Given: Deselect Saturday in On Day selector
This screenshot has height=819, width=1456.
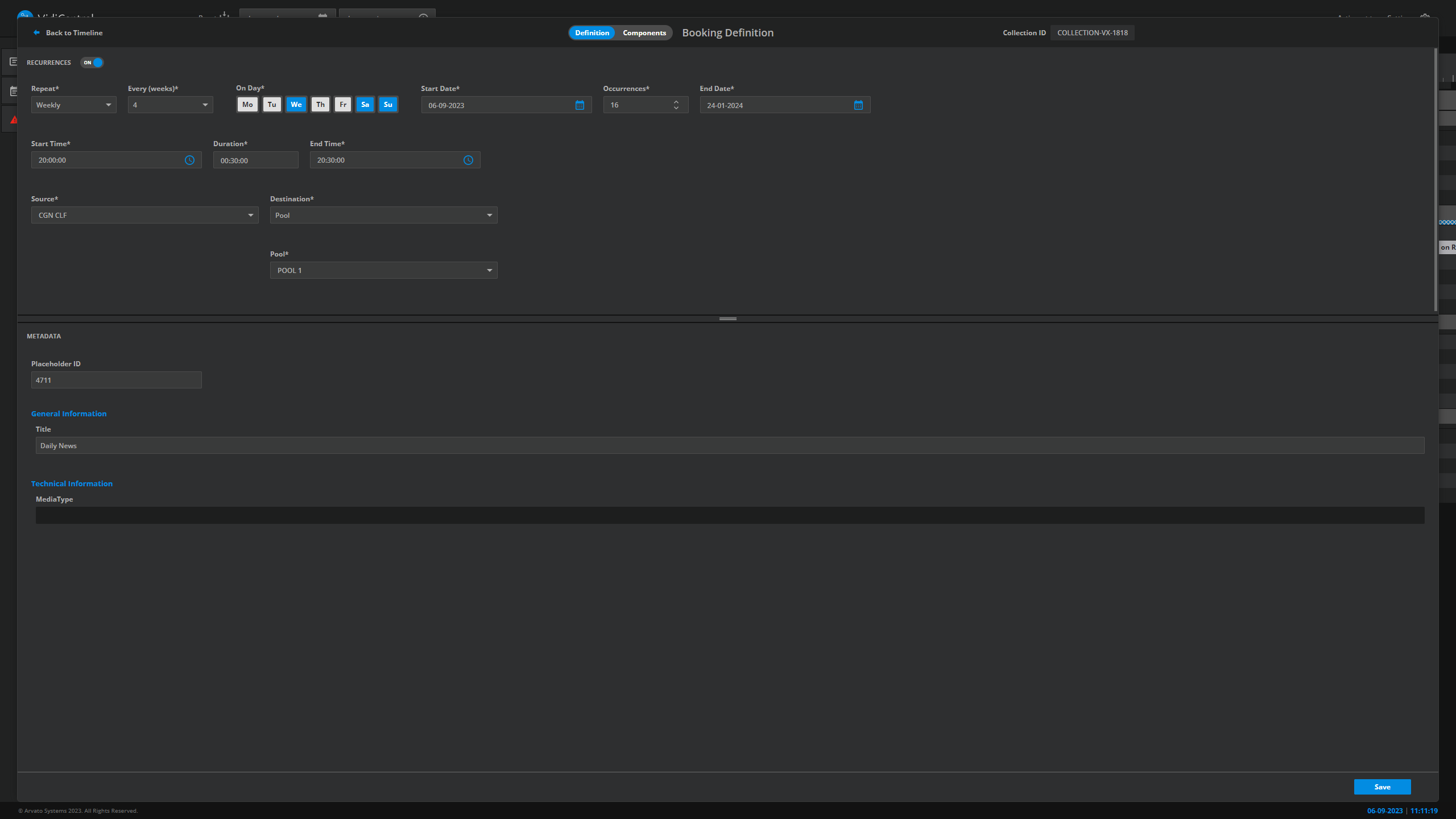Looking at the screenshot, I should (365, 105).
